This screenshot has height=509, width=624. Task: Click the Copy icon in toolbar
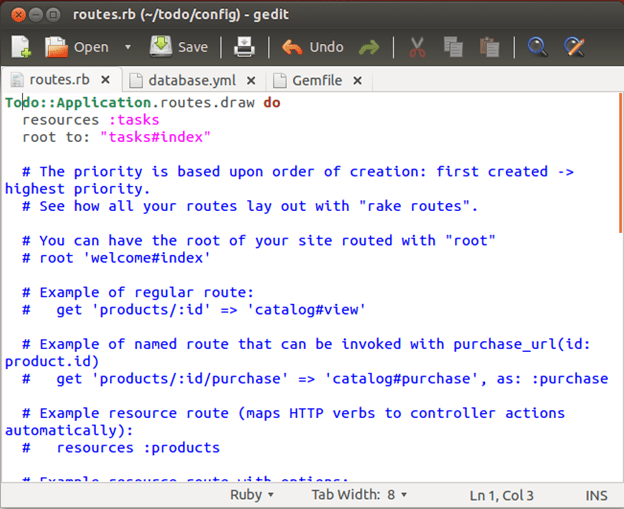[x=452, y=47]
